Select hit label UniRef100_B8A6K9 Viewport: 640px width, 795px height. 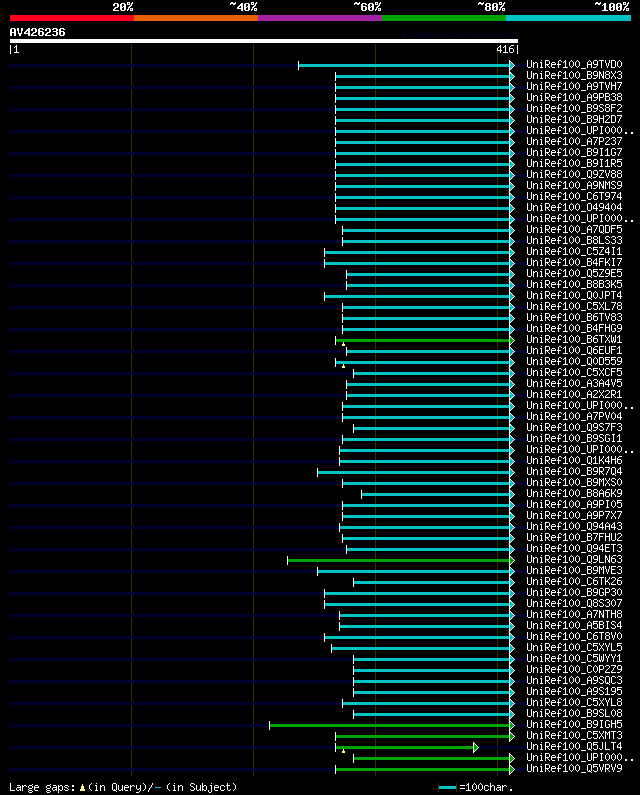pyautogui.click(x=574, y=493)
